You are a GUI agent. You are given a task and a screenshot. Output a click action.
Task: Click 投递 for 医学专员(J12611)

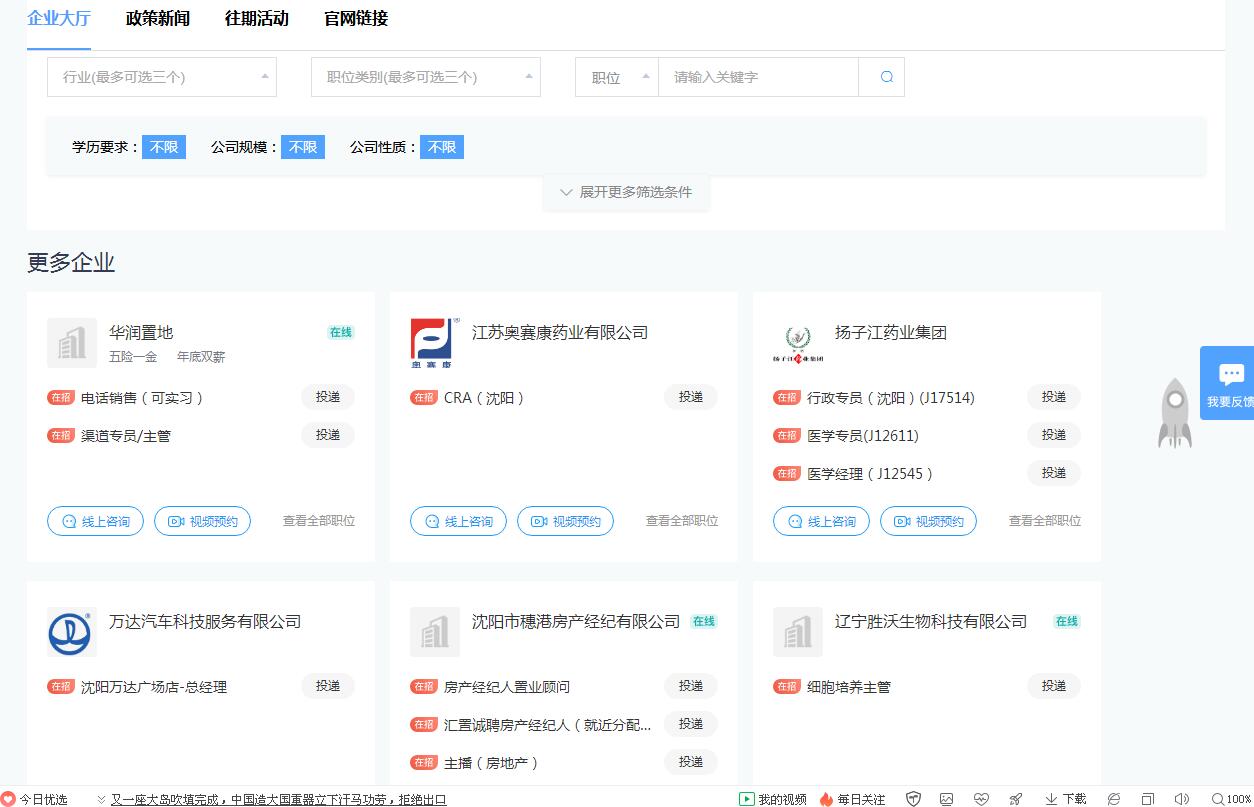(1054, 435)
